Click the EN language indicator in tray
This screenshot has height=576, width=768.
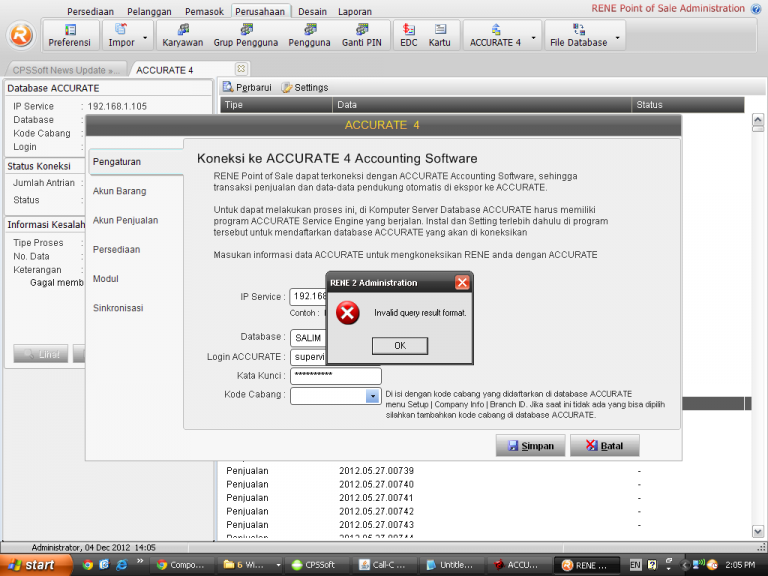[x=635, y=565]
